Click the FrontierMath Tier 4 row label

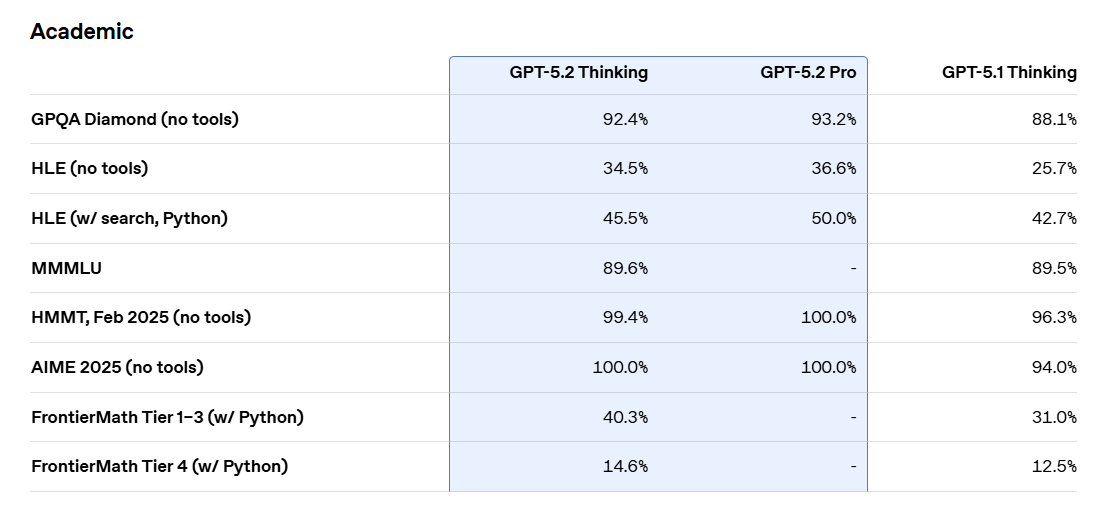tap(159, 466)
